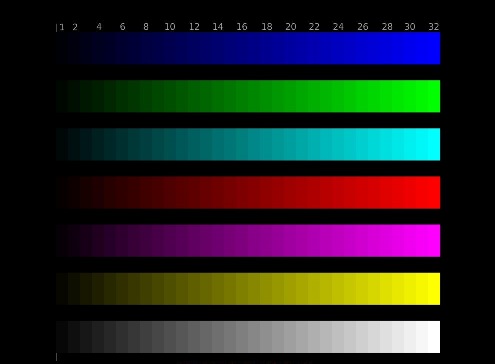Click the brightest magenta swatch at step 32

434,241
